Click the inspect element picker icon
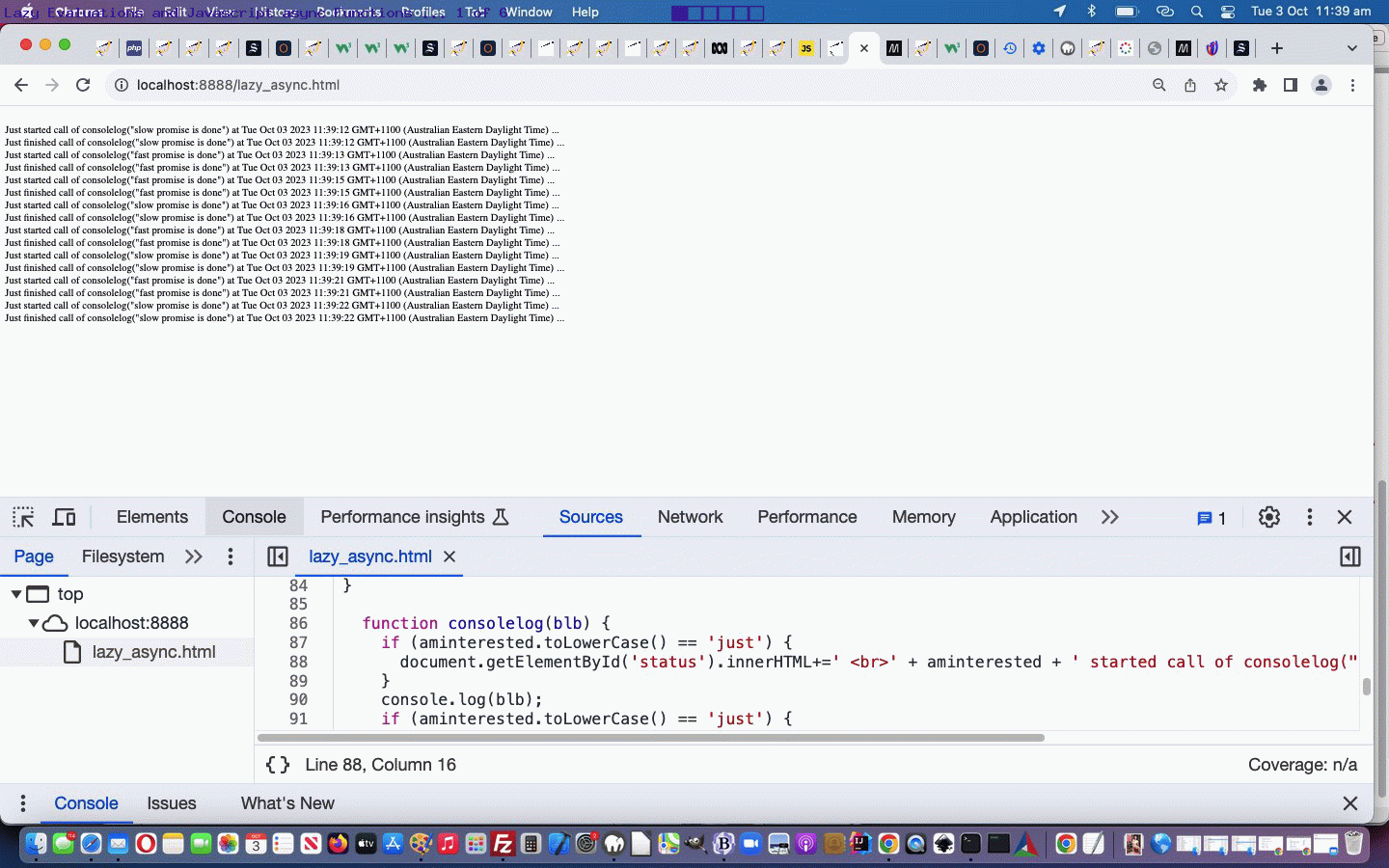 point(23,517)
